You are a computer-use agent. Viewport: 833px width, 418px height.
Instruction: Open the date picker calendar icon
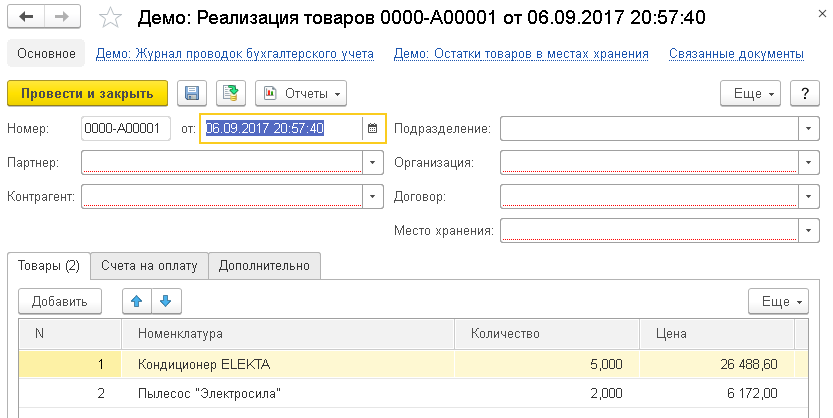pyautogui.click(x=373, y=128)
